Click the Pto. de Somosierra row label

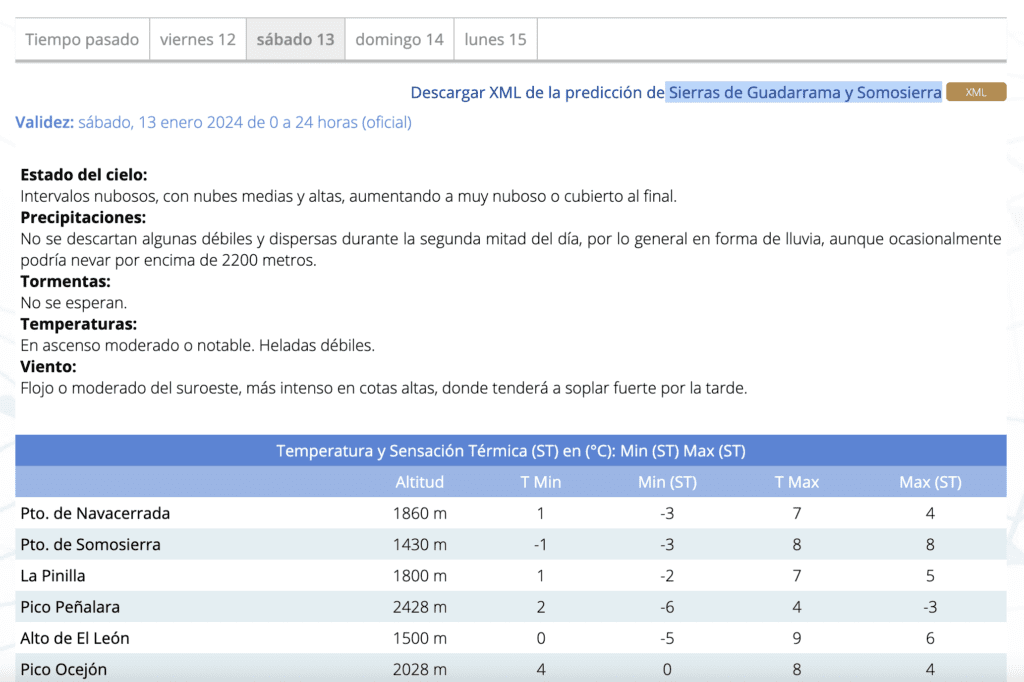click(90, 545)
